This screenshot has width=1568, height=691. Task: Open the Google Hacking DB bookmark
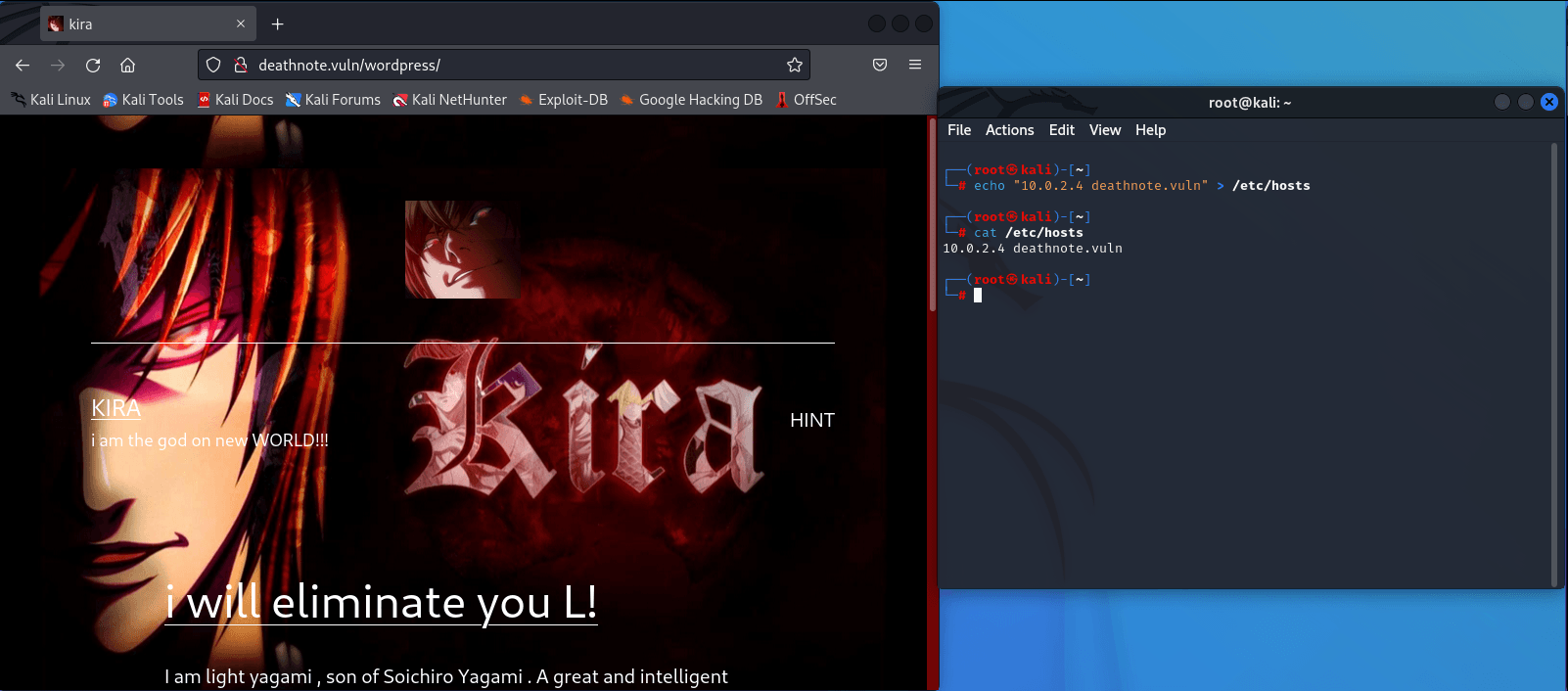691,100
